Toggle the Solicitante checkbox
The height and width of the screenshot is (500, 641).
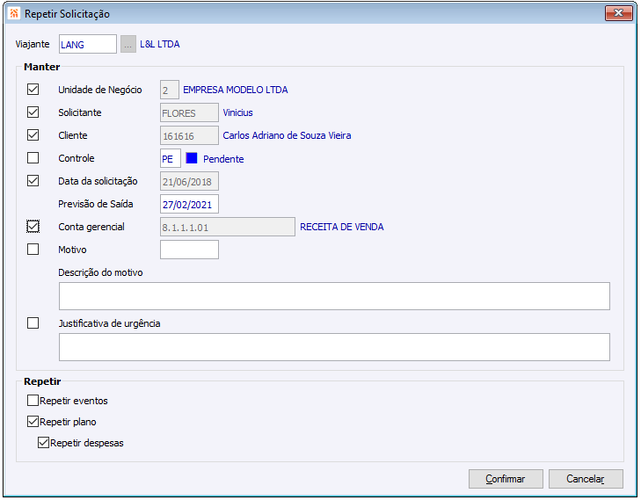tap(33, 112)
